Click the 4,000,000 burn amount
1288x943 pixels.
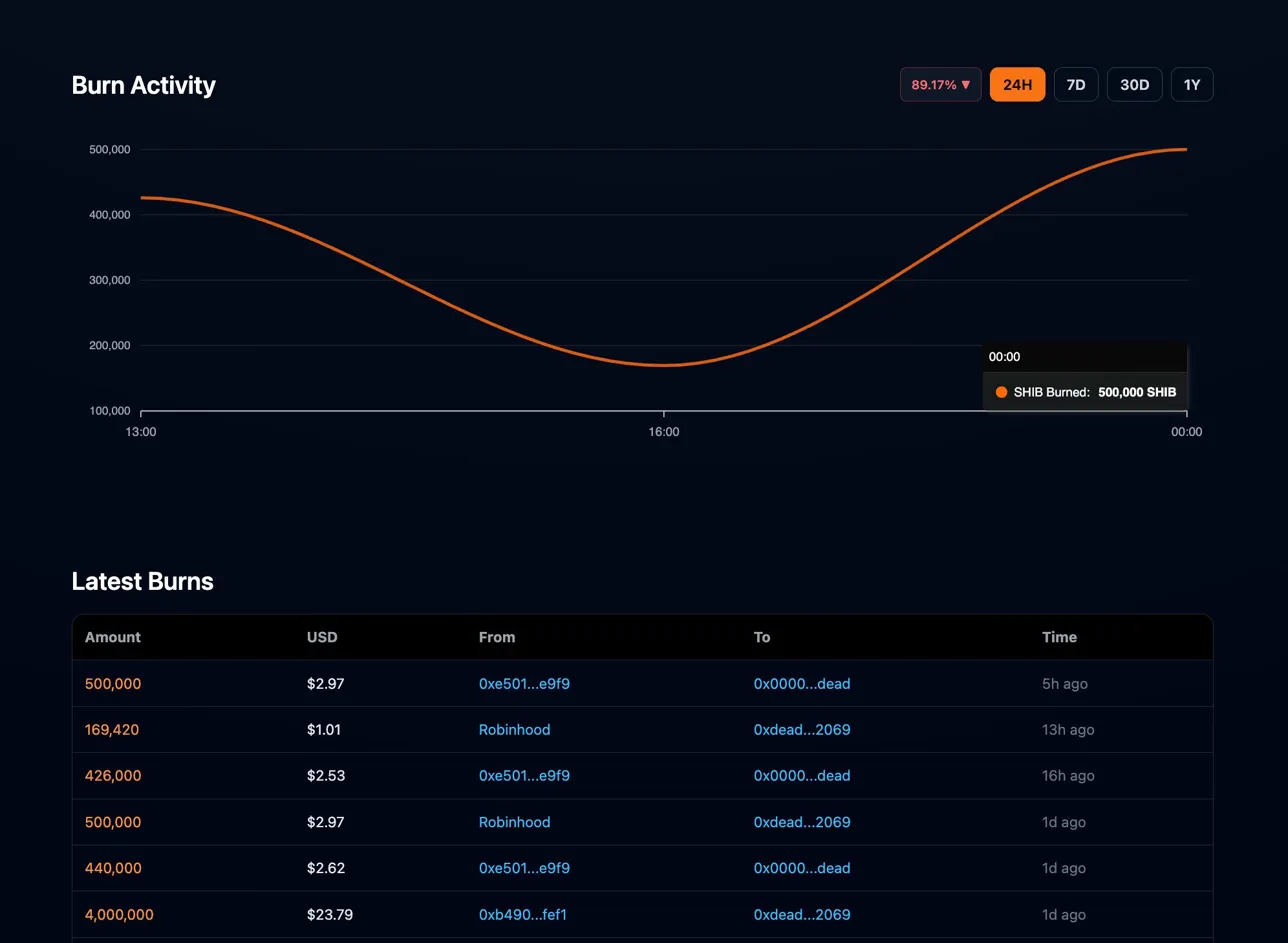point(119,914)
